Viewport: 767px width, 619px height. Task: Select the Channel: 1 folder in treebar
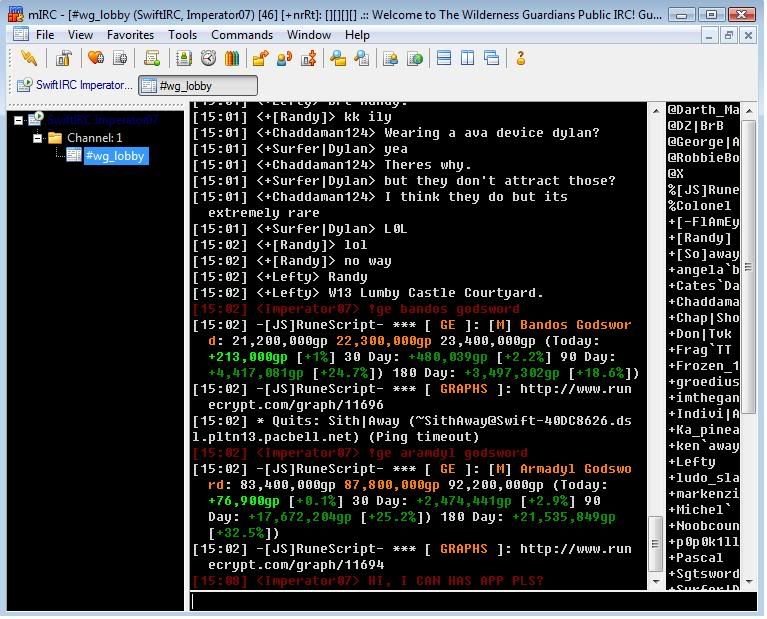point(94,138)
